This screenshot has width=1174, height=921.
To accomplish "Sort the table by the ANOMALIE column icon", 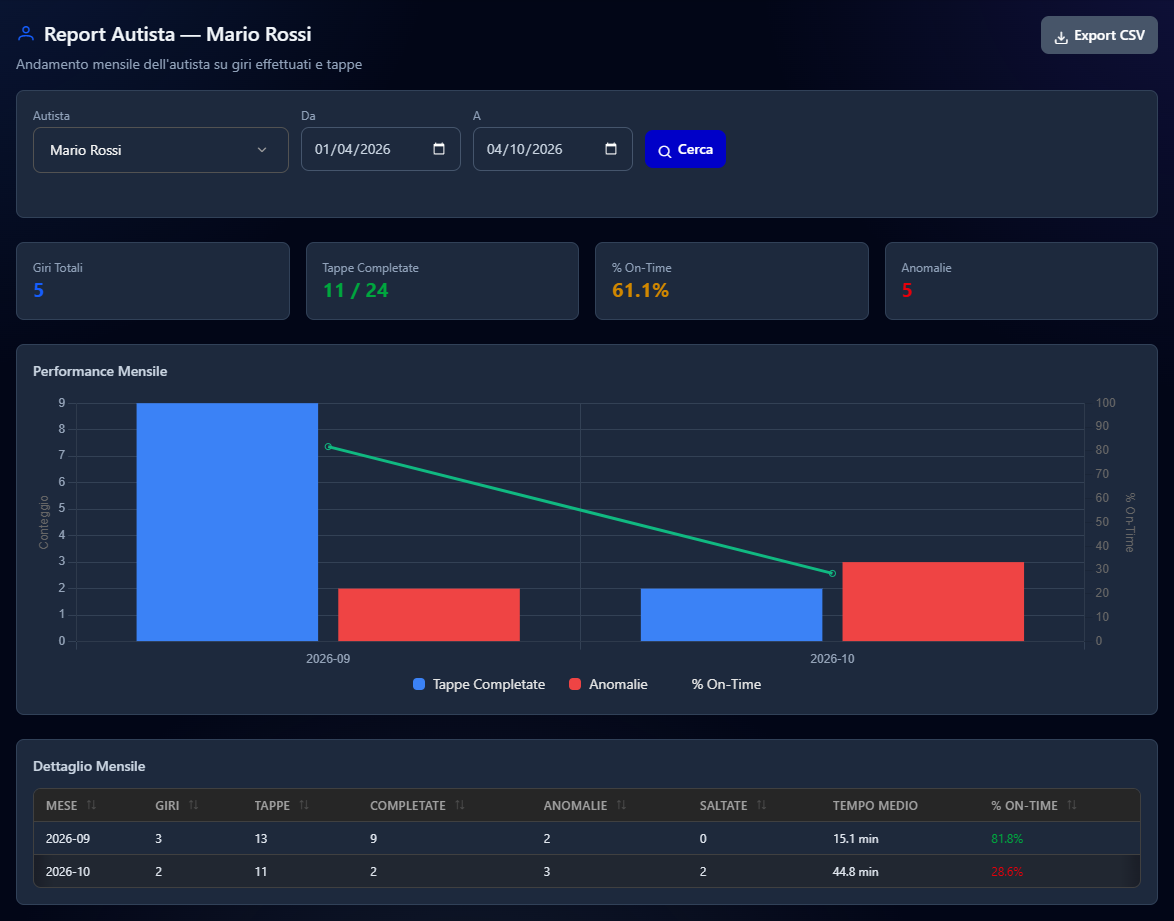I will [x=621, y=805].
